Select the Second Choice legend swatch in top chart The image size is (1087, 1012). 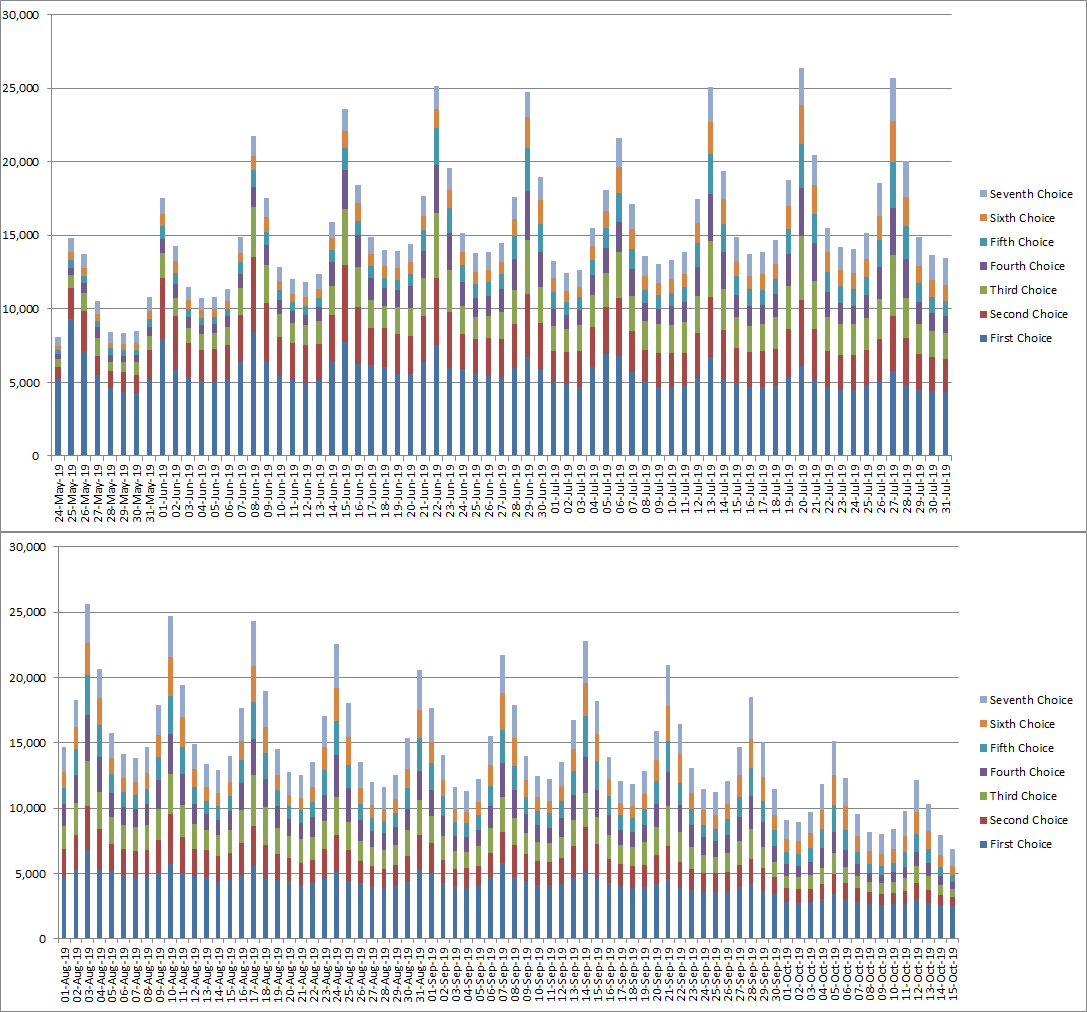[x=982, y=314]
